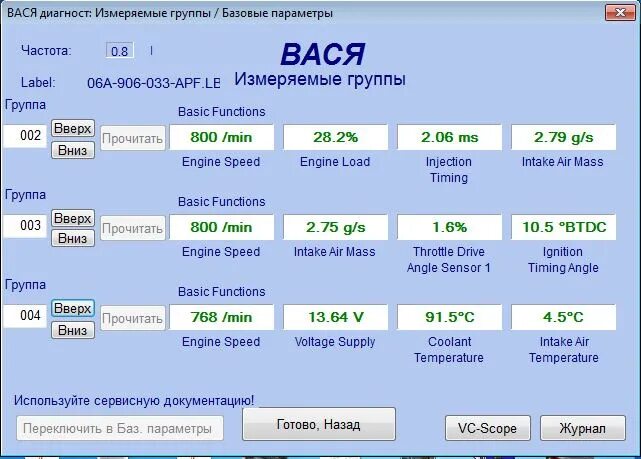The width and height of the screenshot is (641, 459).
Task: Click the Throttle Drive Angle Sensor 1 label
Action: click(x=449, y=260)
